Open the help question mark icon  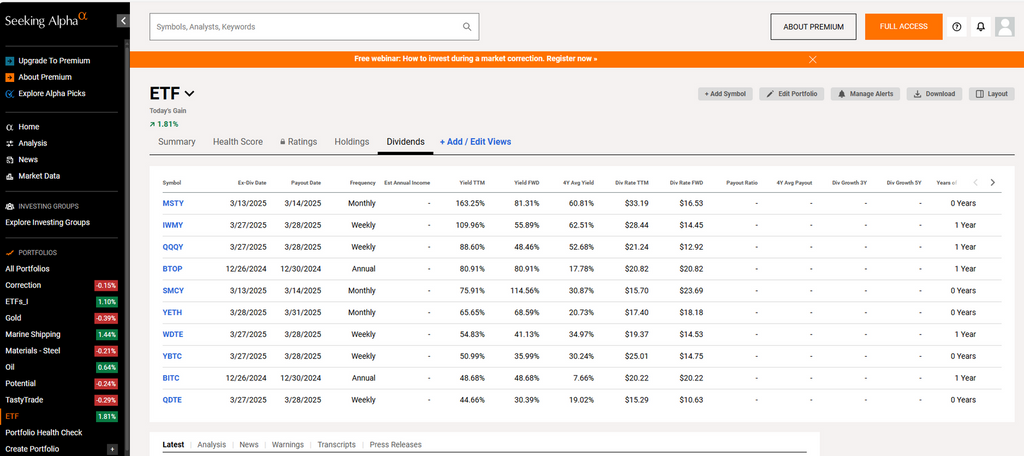(x=956, y=27)
